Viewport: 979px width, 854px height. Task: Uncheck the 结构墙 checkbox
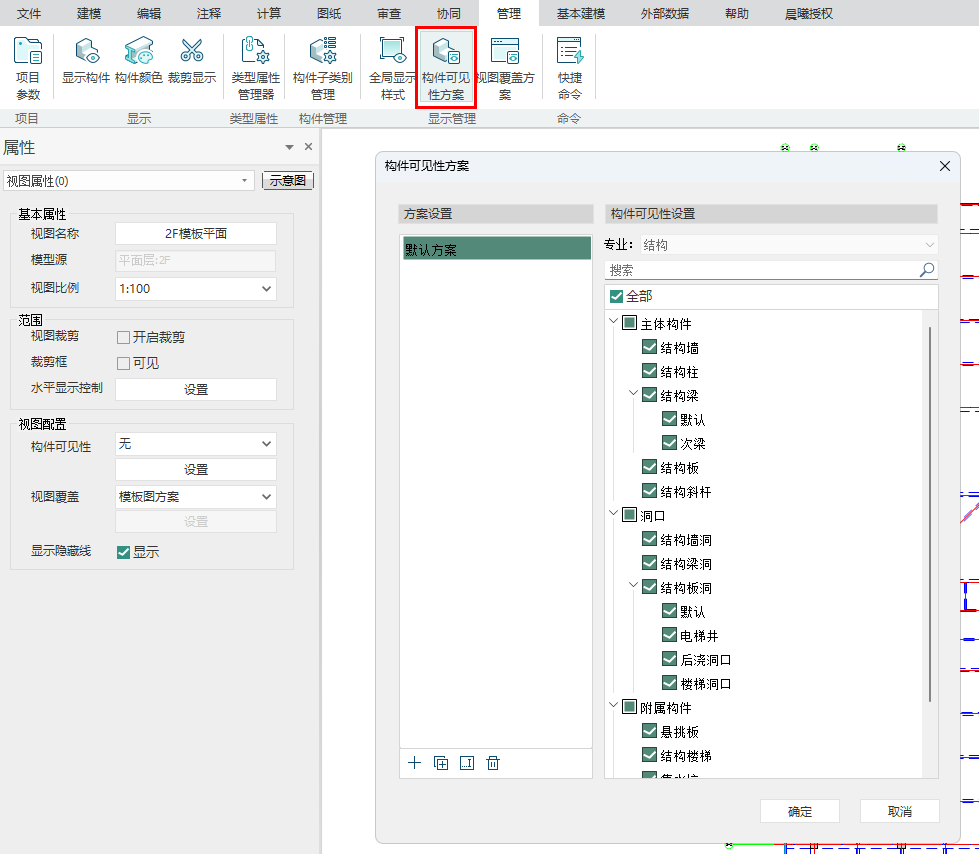tap(650, 348)
